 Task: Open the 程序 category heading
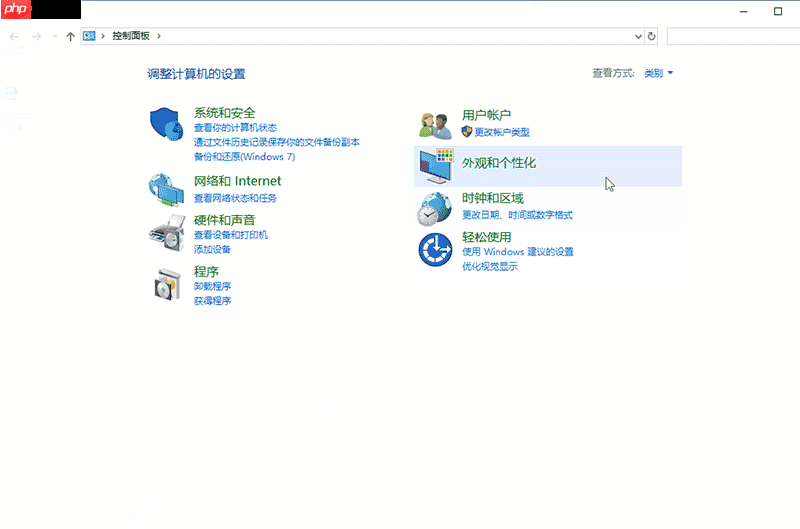(206, 271)
